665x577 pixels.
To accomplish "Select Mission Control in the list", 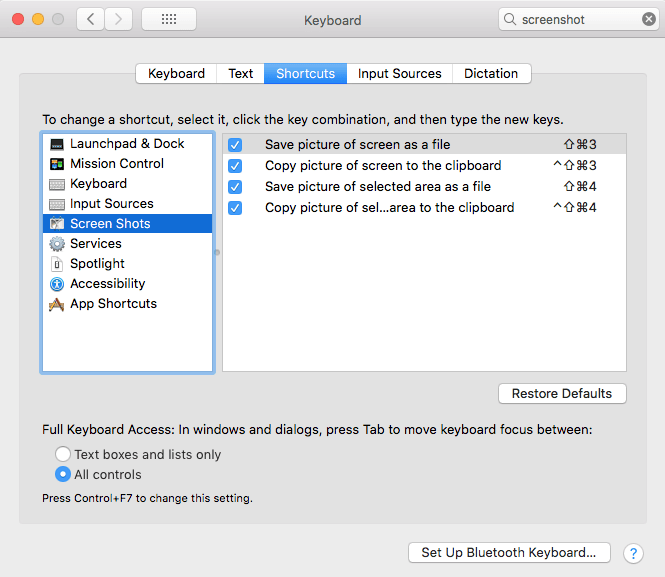I will 127,164.
